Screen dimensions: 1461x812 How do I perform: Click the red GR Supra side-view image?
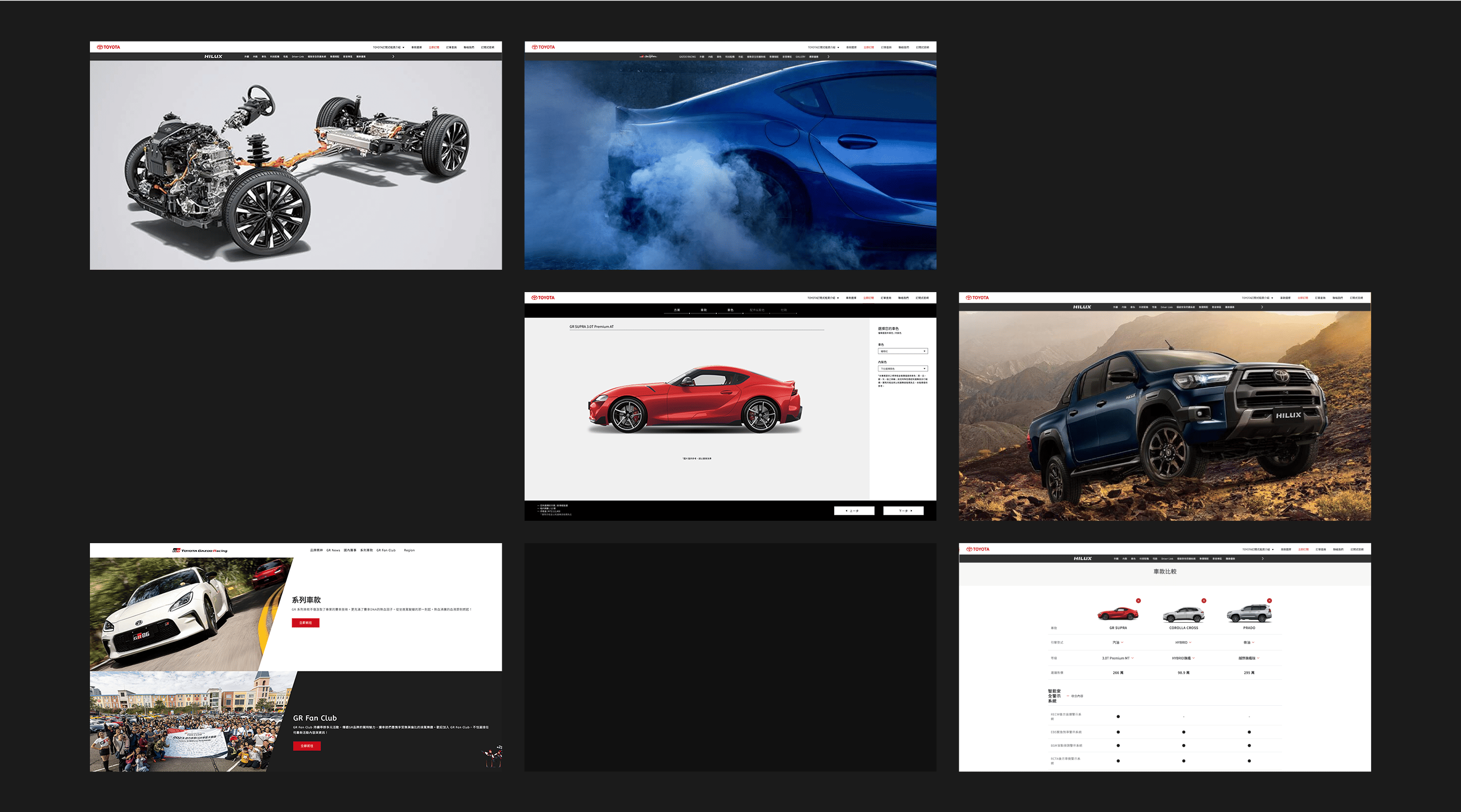(695, 400)
